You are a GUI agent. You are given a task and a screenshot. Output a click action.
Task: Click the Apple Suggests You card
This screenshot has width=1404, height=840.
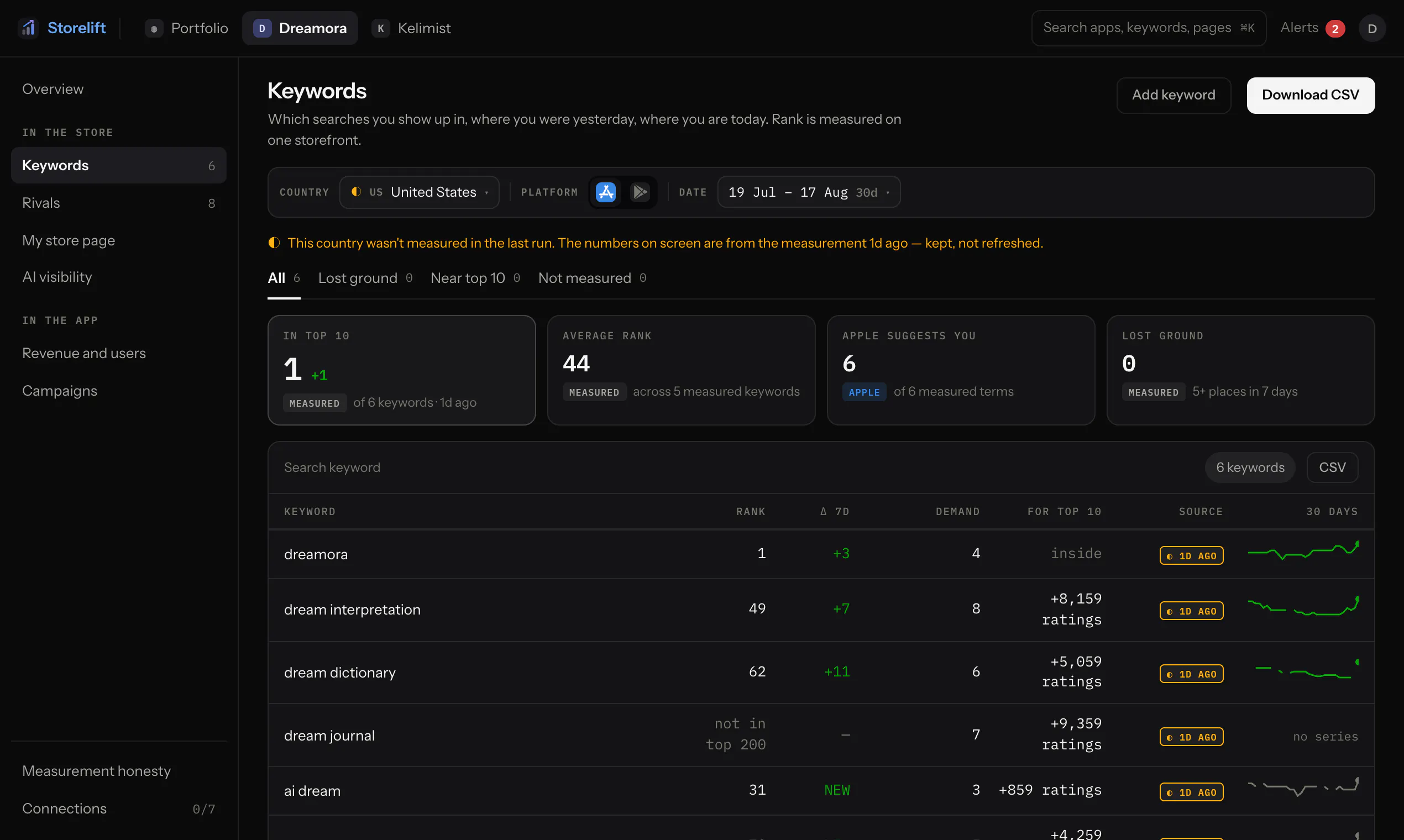tap(961, 370)
